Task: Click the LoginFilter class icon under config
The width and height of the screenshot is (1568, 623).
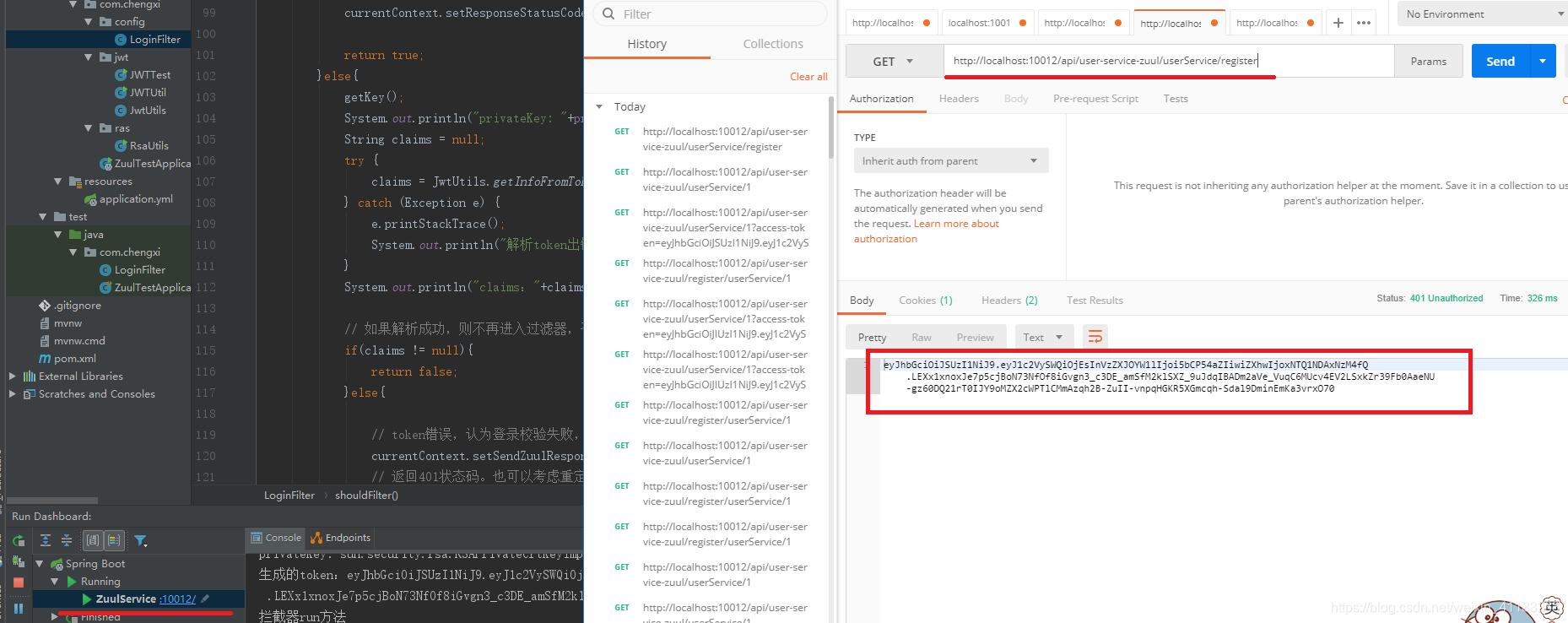Action: pyautogui.click(x=121, y=40)
